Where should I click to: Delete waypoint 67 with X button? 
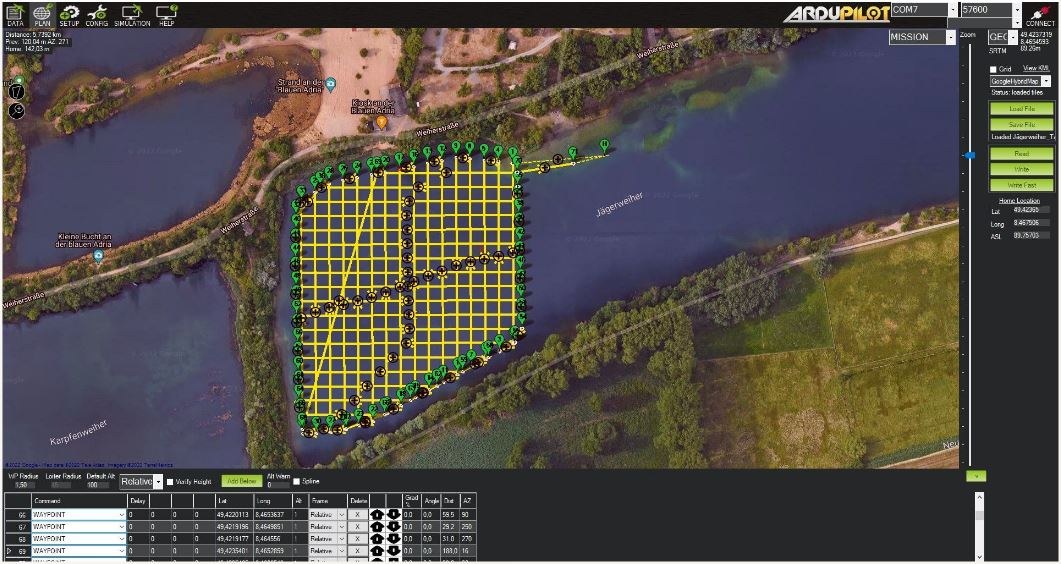click(357, 527)
